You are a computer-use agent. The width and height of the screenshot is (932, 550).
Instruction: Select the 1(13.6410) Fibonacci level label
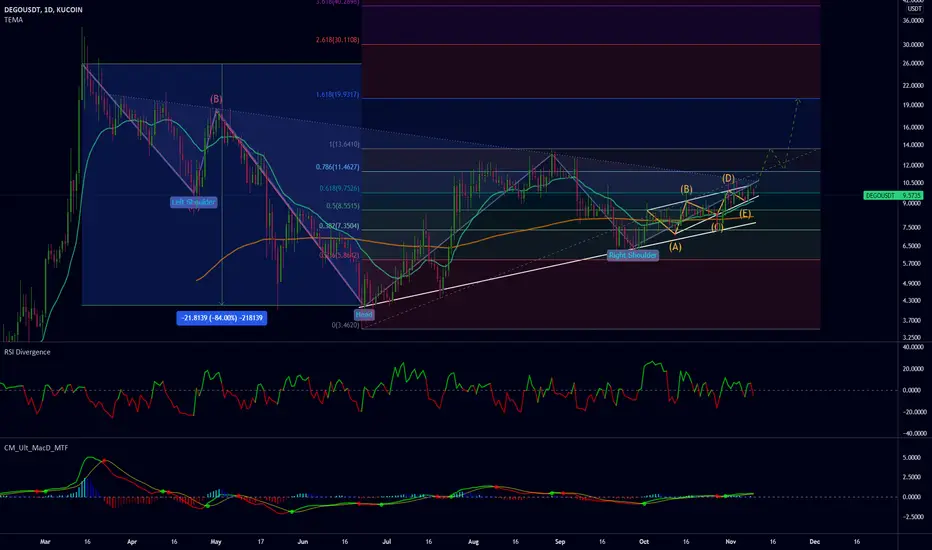coord(344,144)
